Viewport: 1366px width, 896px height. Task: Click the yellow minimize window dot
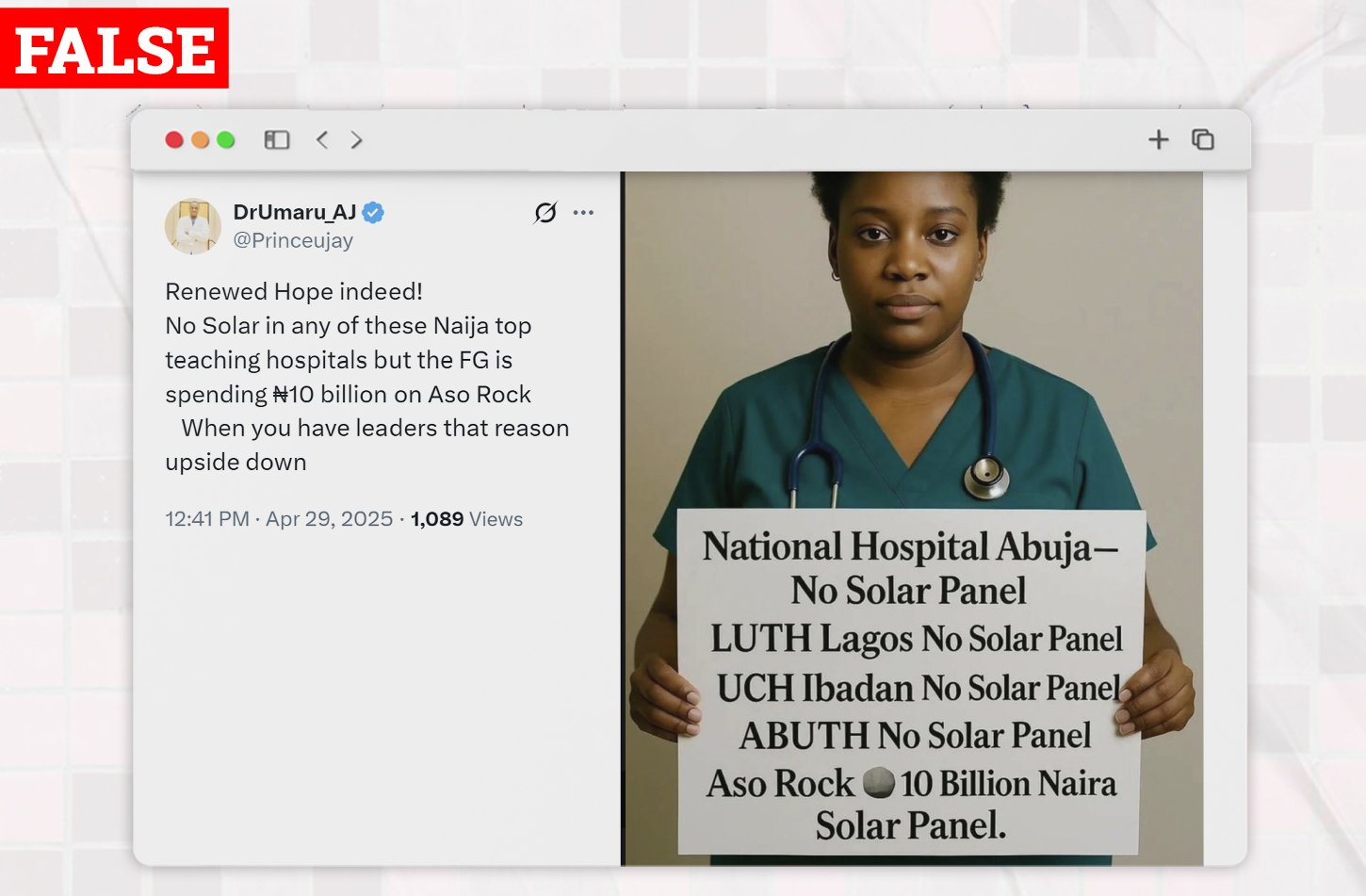tap(200, 140)
